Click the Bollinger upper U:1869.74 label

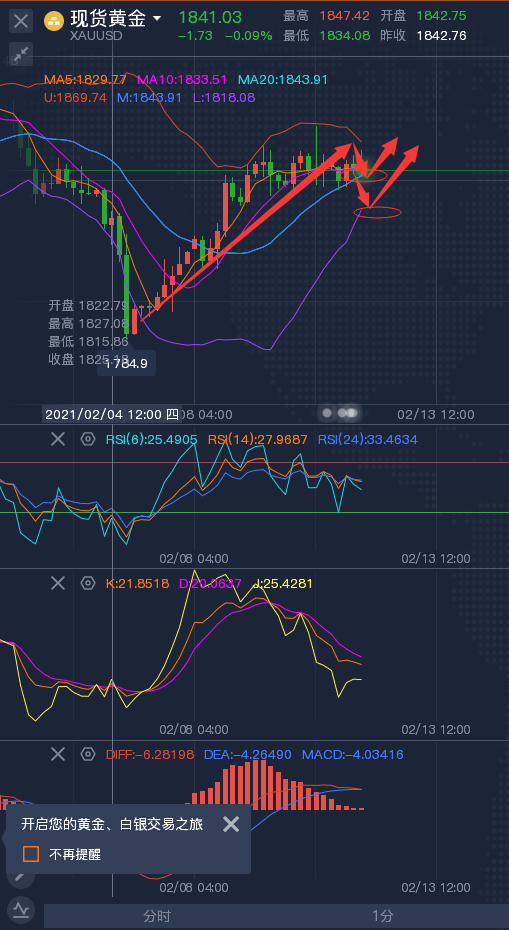click(75, 98)
